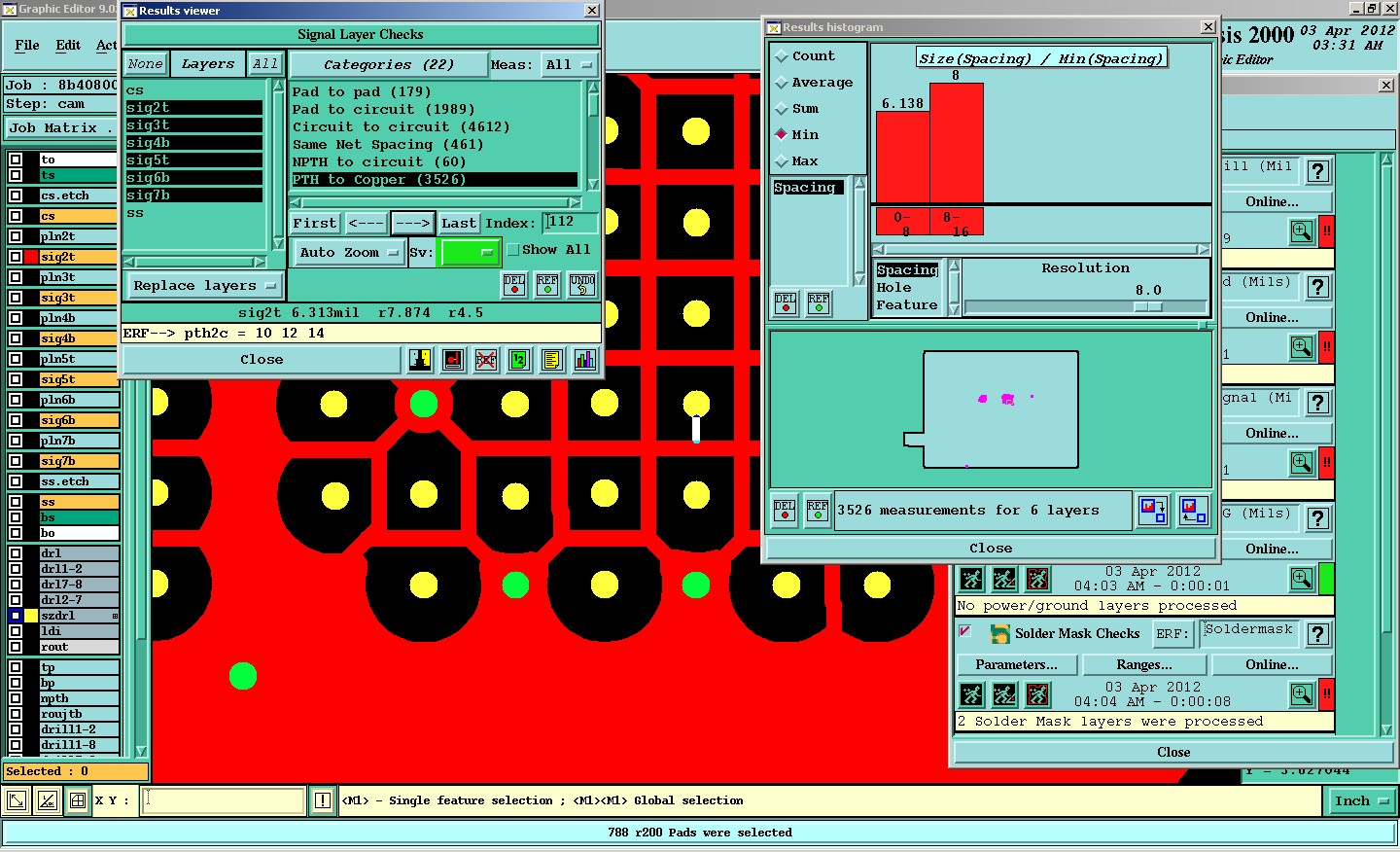Click the green numbered page icon
Viewport: 1400px width, 852px height.
click(518, 360)
